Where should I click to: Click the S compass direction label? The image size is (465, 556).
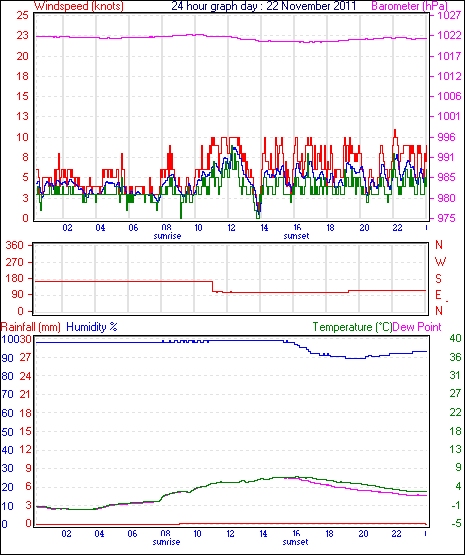(439, 279)
